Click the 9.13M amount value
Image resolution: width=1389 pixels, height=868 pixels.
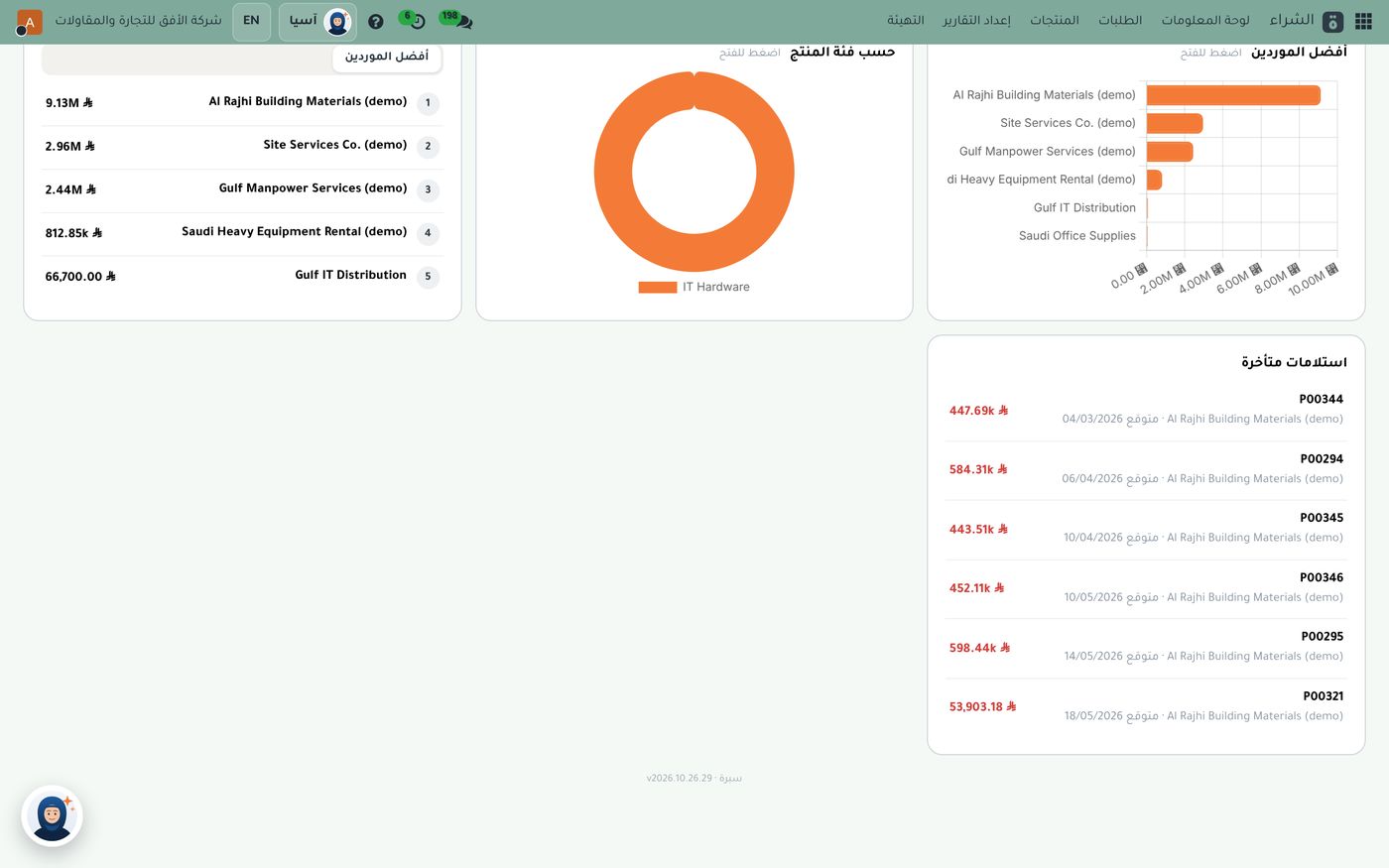pos(69,103)
